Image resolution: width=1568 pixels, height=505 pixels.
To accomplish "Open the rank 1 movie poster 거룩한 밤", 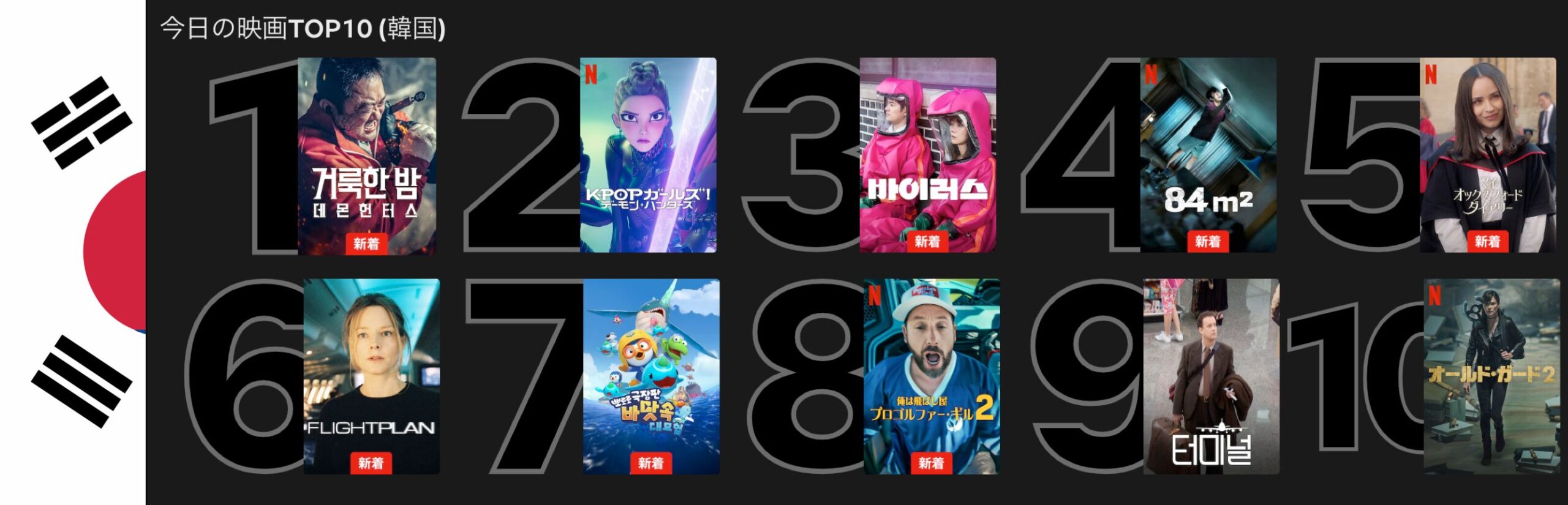I will click(367, 155).
